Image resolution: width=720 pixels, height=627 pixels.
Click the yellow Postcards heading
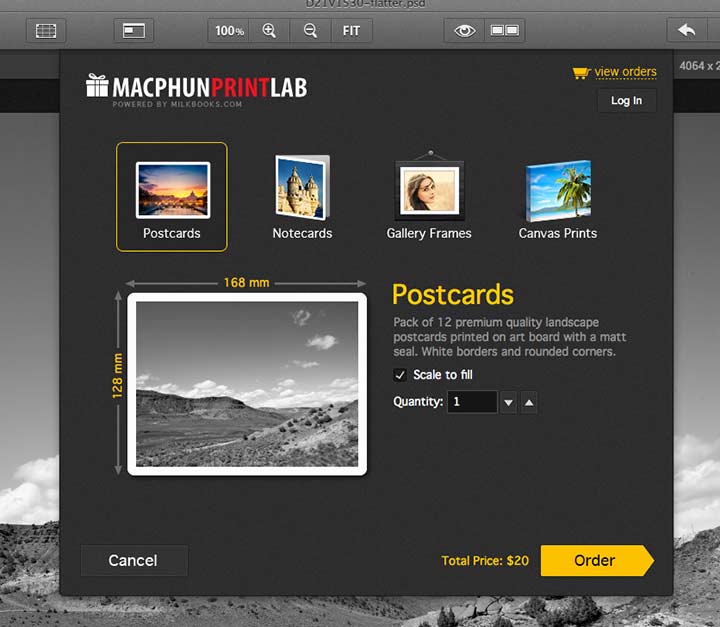tap(453, 295)
